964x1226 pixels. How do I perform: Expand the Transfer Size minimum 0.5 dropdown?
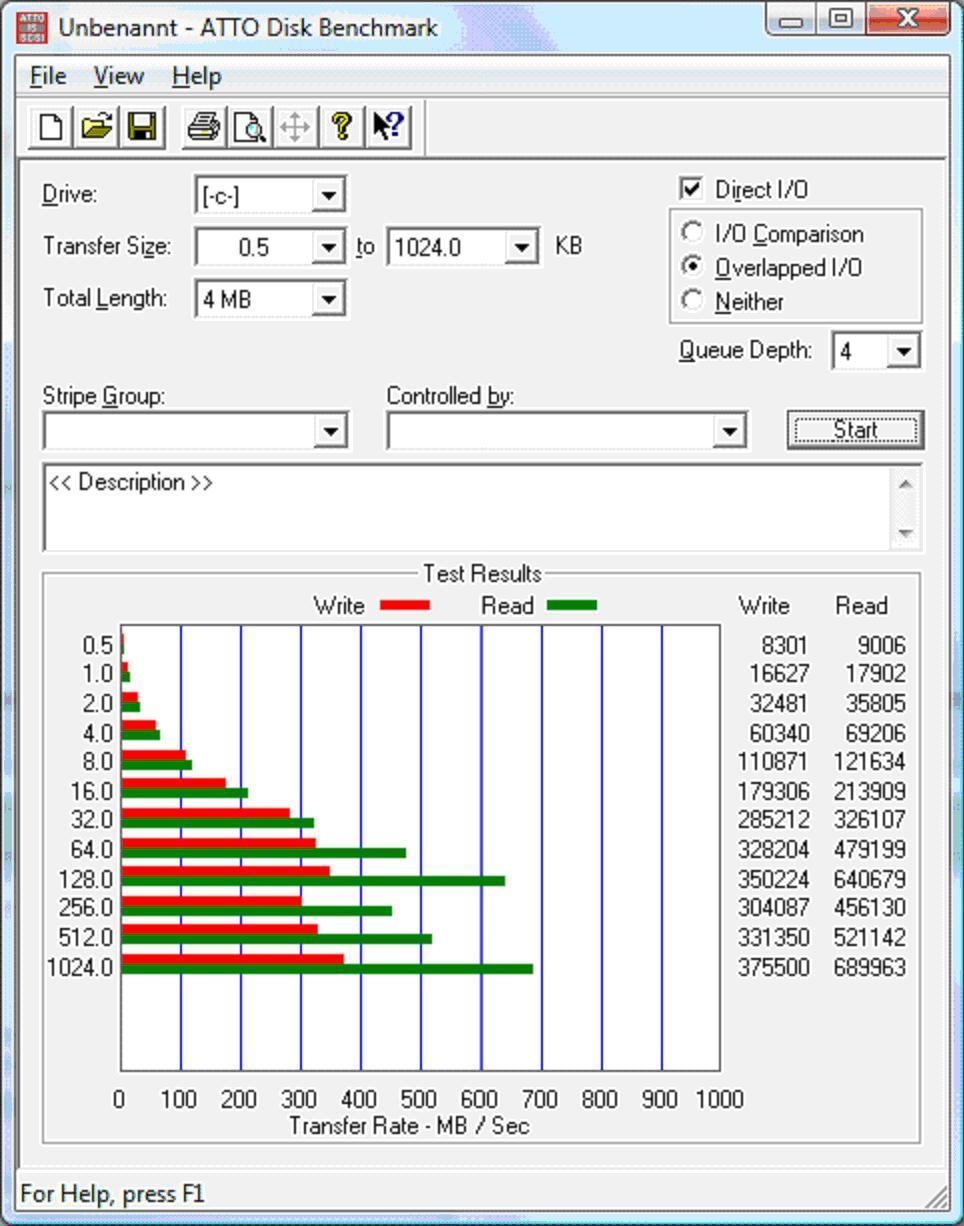pos(328,247)
